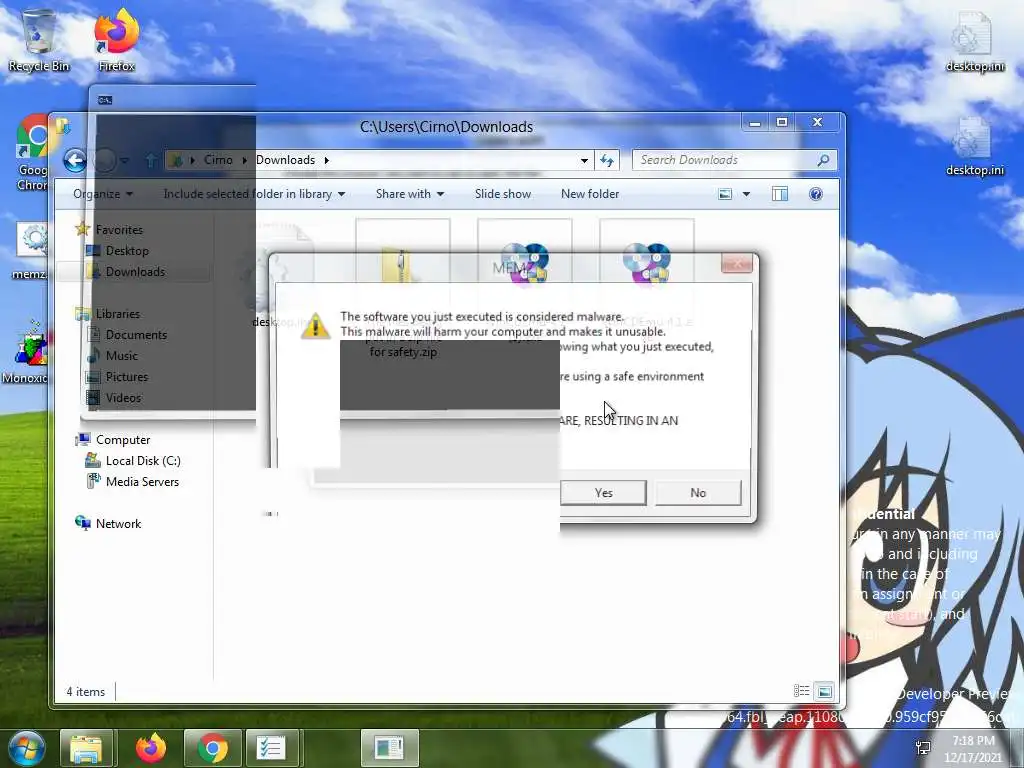Click the search magnifier in Search Downloads
Image resolution: width=1024 pixels, height=768 pixels.
tap(823, 160)
